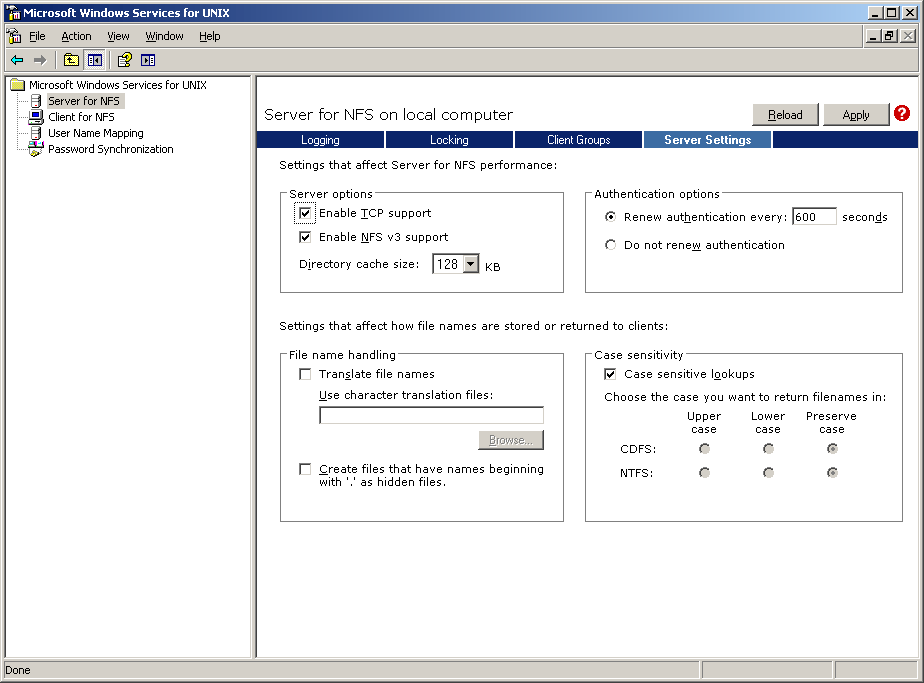Switch to the Locking tab

(x=449, y=140)
